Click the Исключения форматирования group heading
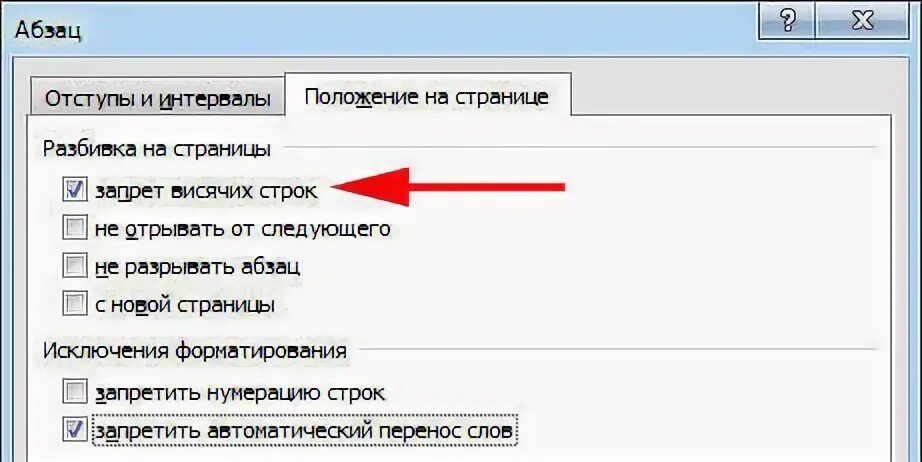This screenshot has width=922, height=462. [x=195, y=351]
